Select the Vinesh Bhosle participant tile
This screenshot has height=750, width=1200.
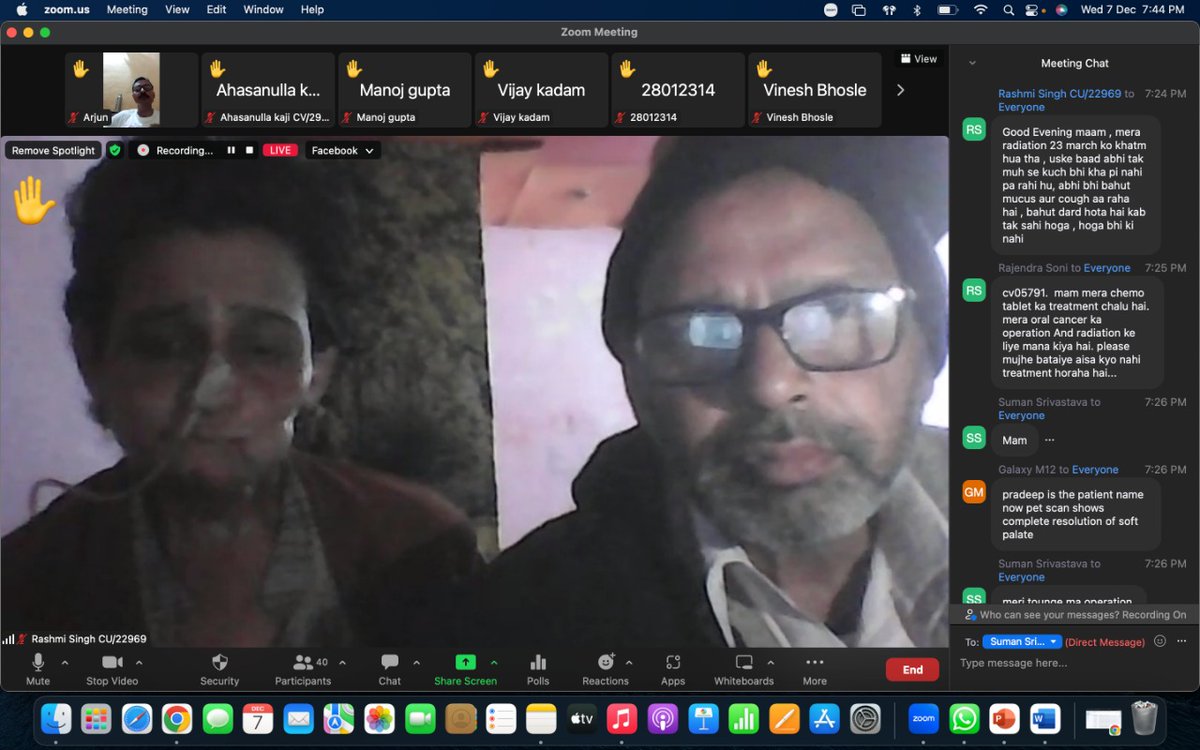tap(814, 90)
